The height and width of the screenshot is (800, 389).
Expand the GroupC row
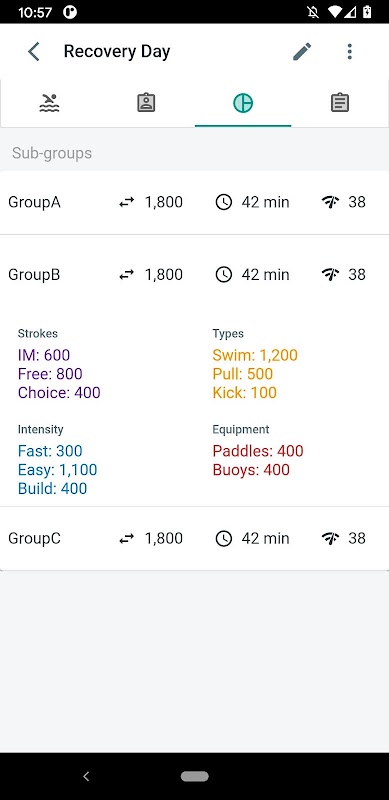point(194,539)
